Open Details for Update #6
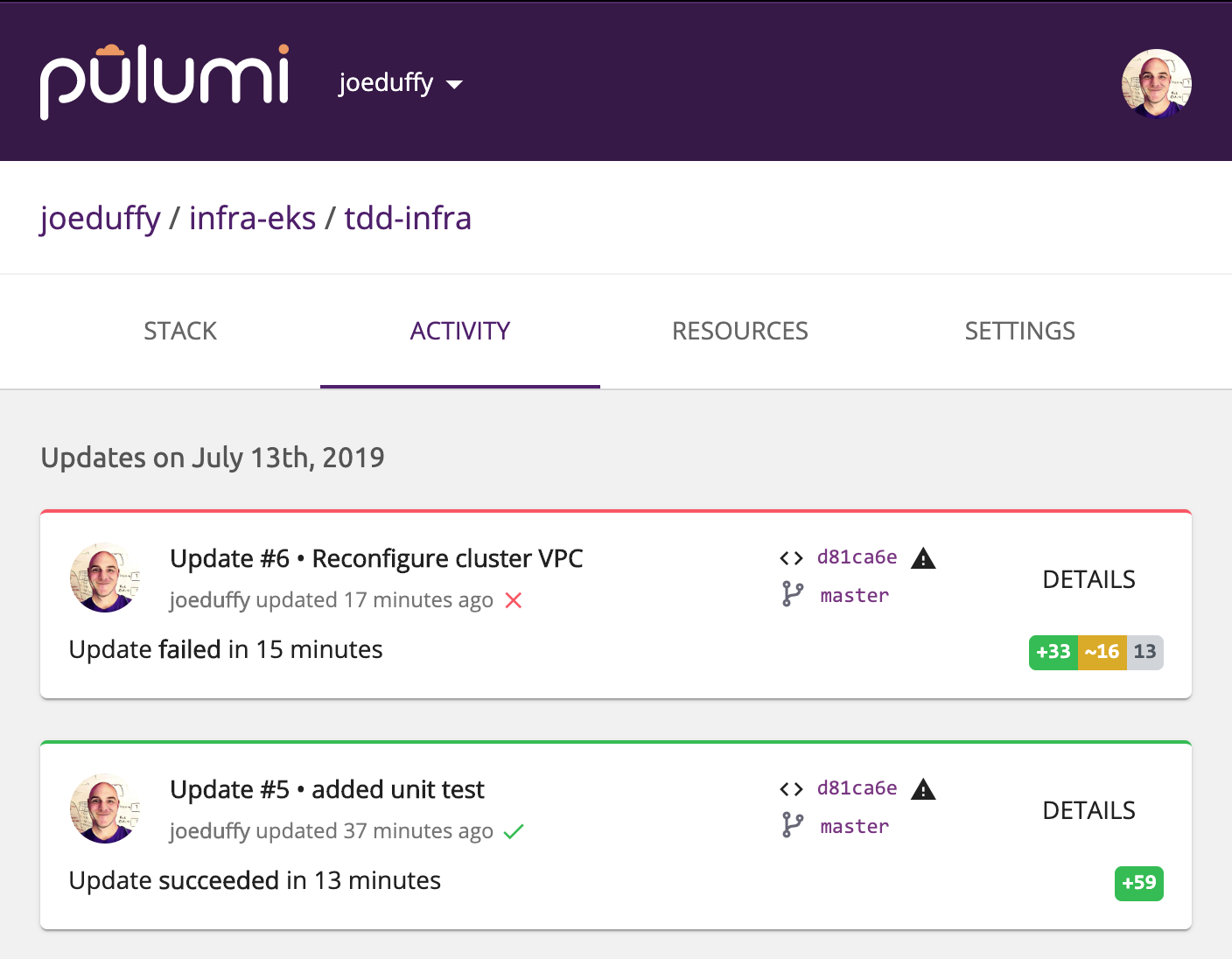The image size is (1232, 959). point(1088,579)
